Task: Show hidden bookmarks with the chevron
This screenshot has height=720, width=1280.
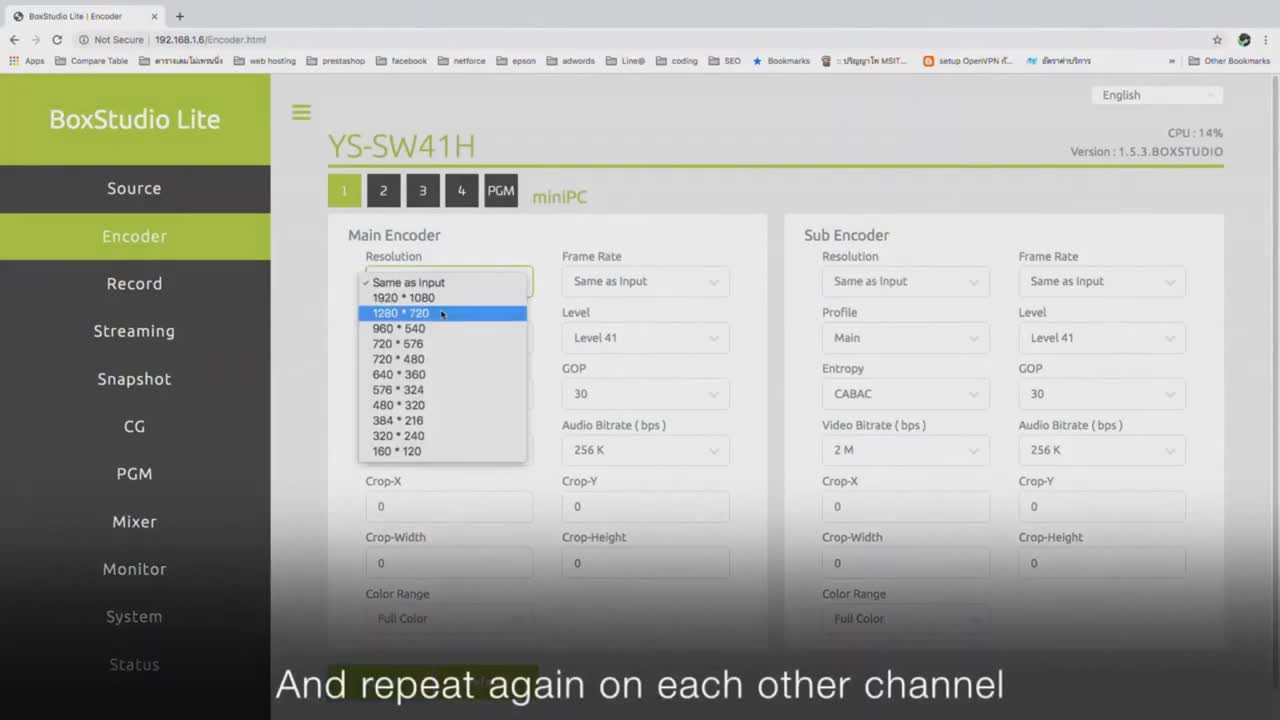Action: pos(1172,61)
